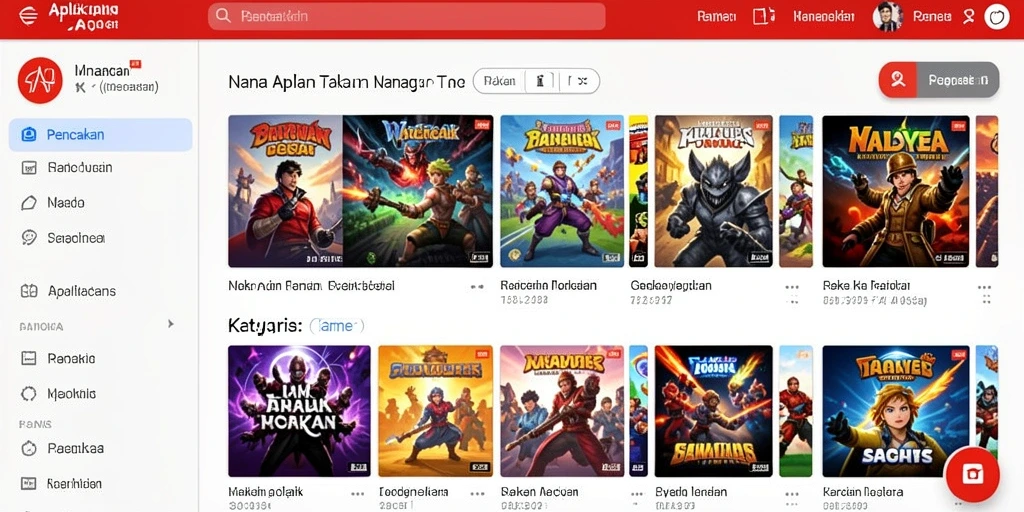Click the Meoknic circle icon
The height and width of the screenshot is (512, 1024).
coord(29,394)
